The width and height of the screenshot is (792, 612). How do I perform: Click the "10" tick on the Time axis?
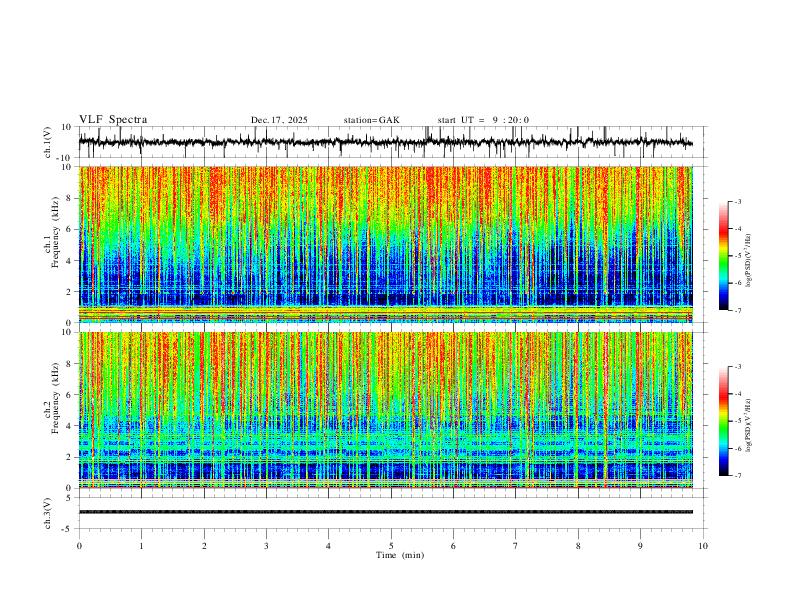point(703,546)
